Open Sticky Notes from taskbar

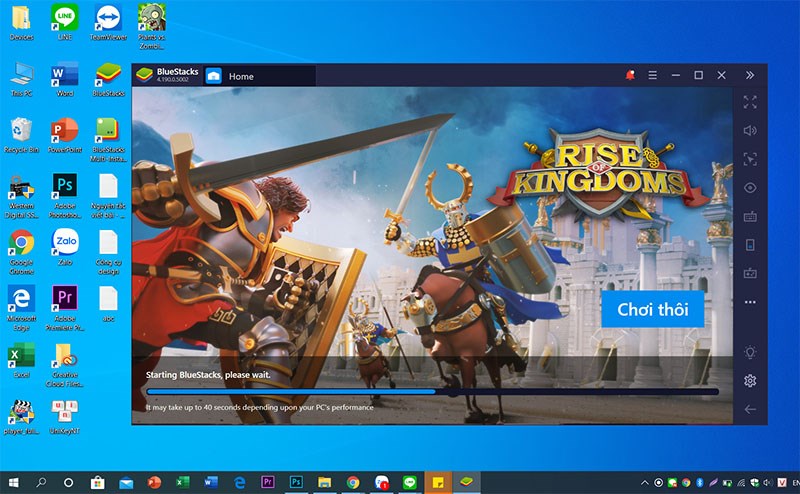pyautogui.click(x=438, y=482)
